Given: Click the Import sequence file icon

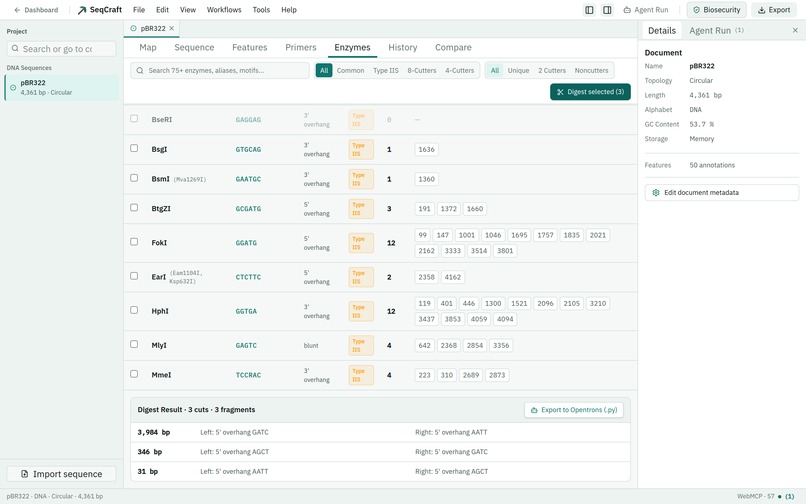Looking at the screenshot, I should tap(24, 474).
